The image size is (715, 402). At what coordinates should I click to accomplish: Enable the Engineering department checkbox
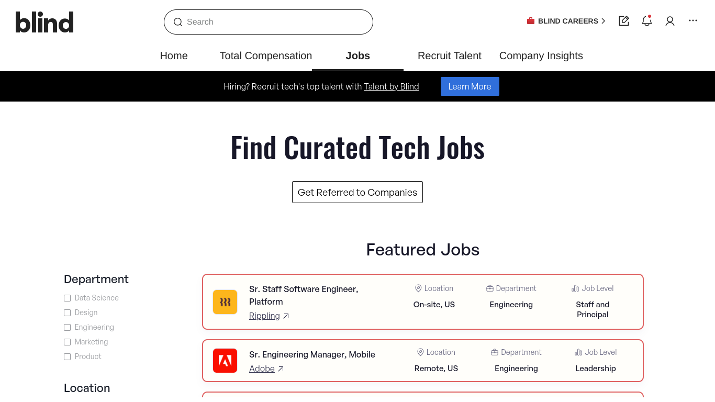67,327
